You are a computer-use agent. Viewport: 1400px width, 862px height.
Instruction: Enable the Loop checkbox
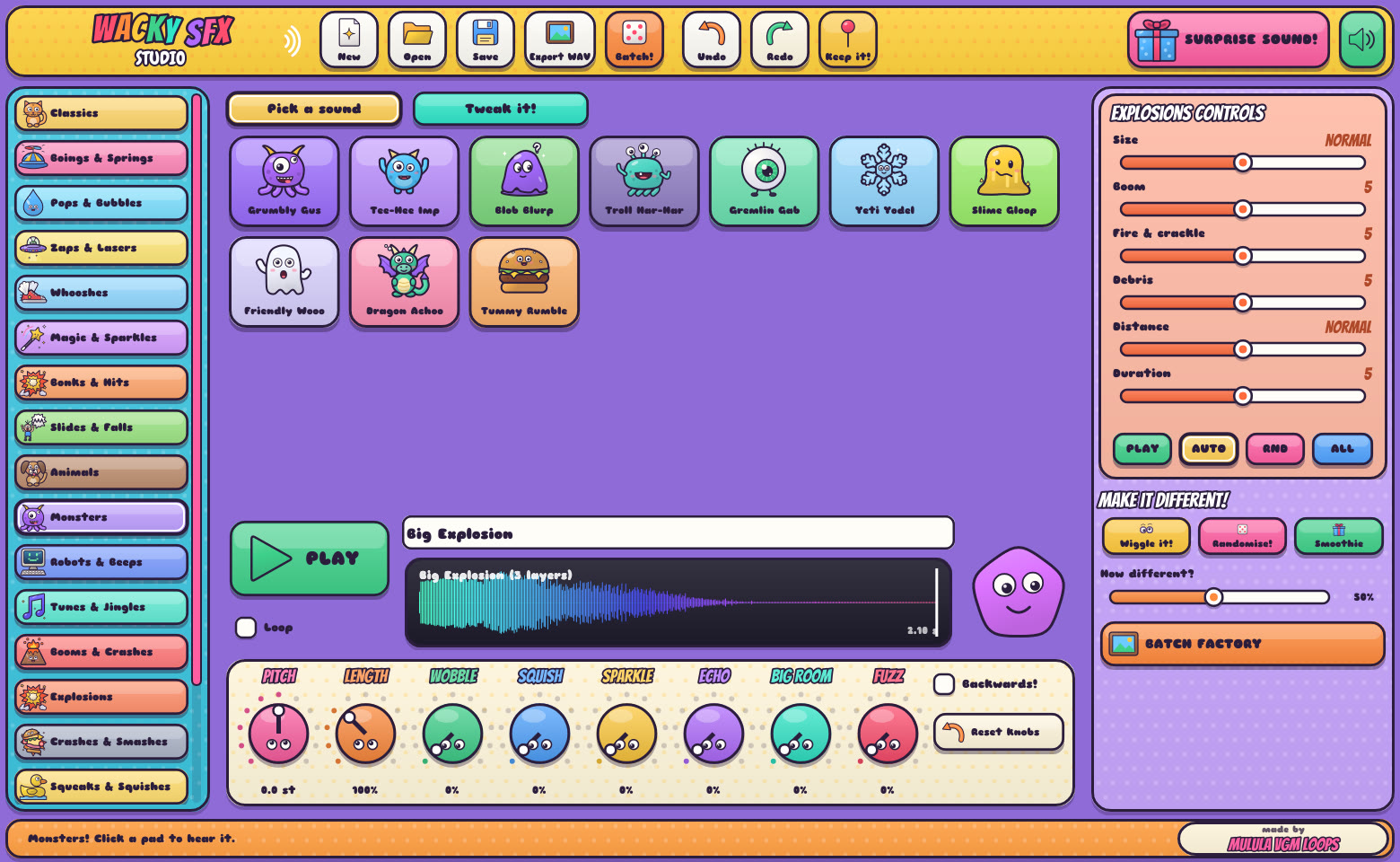click(x=246, y=628)
